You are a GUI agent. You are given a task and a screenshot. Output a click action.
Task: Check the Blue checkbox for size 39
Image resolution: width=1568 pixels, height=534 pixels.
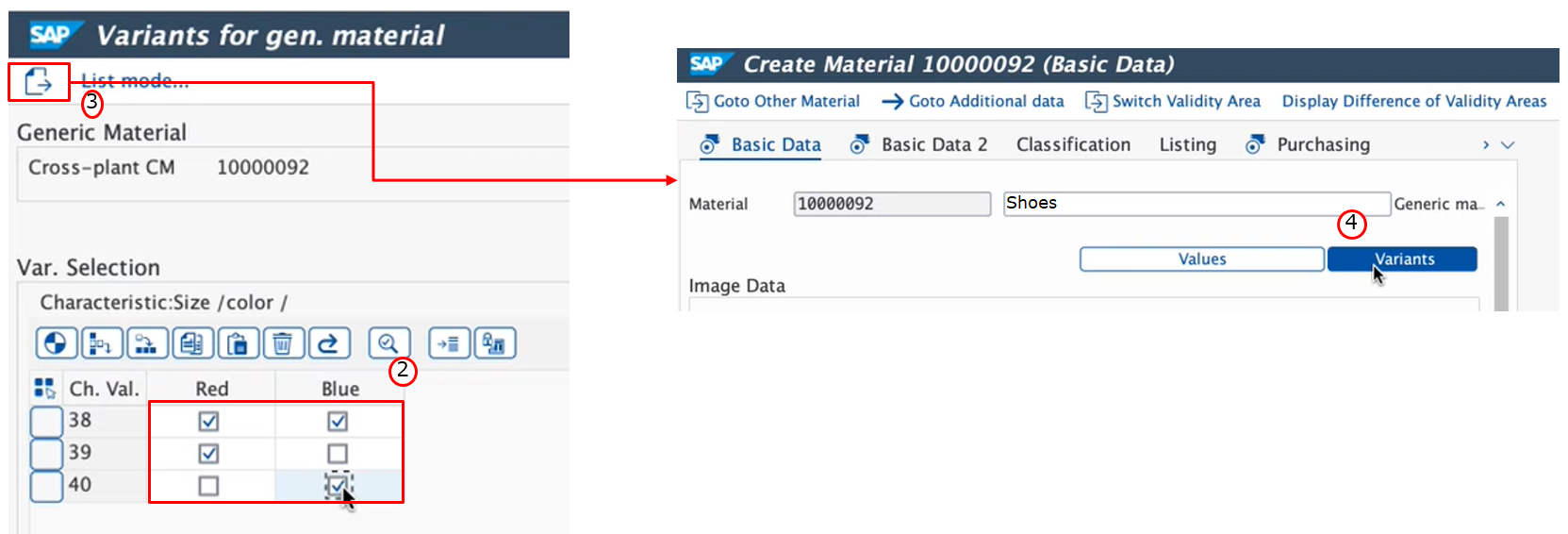[338, 454]
